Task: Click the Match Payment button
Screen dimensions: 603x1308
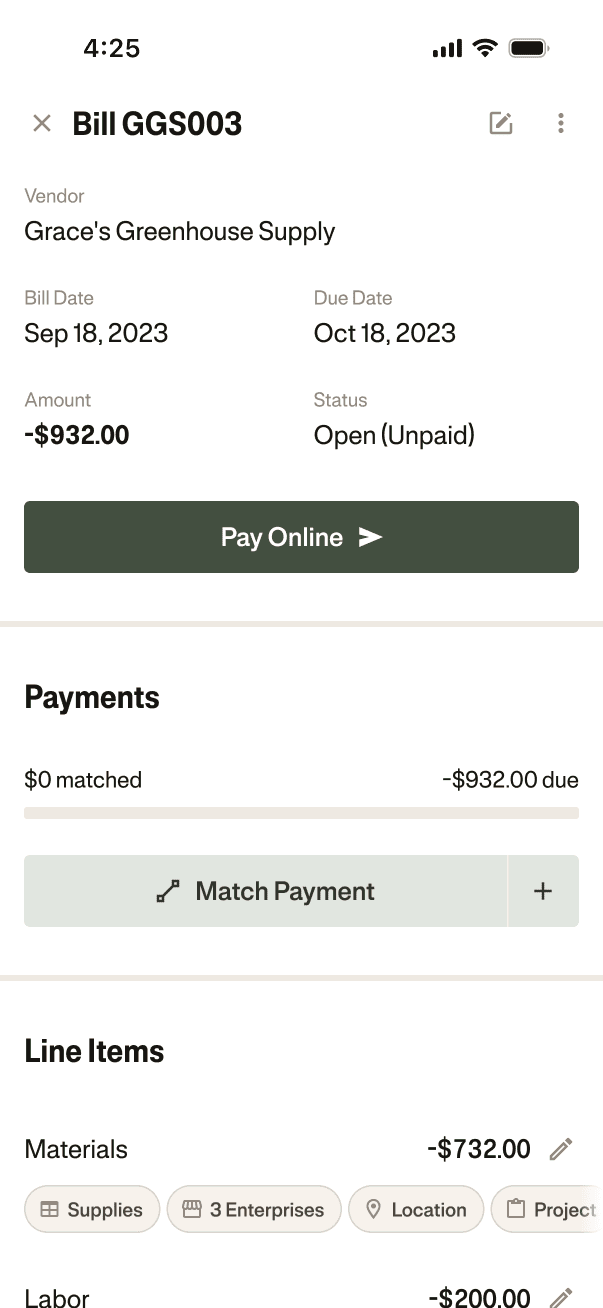Action: [265, 890]
